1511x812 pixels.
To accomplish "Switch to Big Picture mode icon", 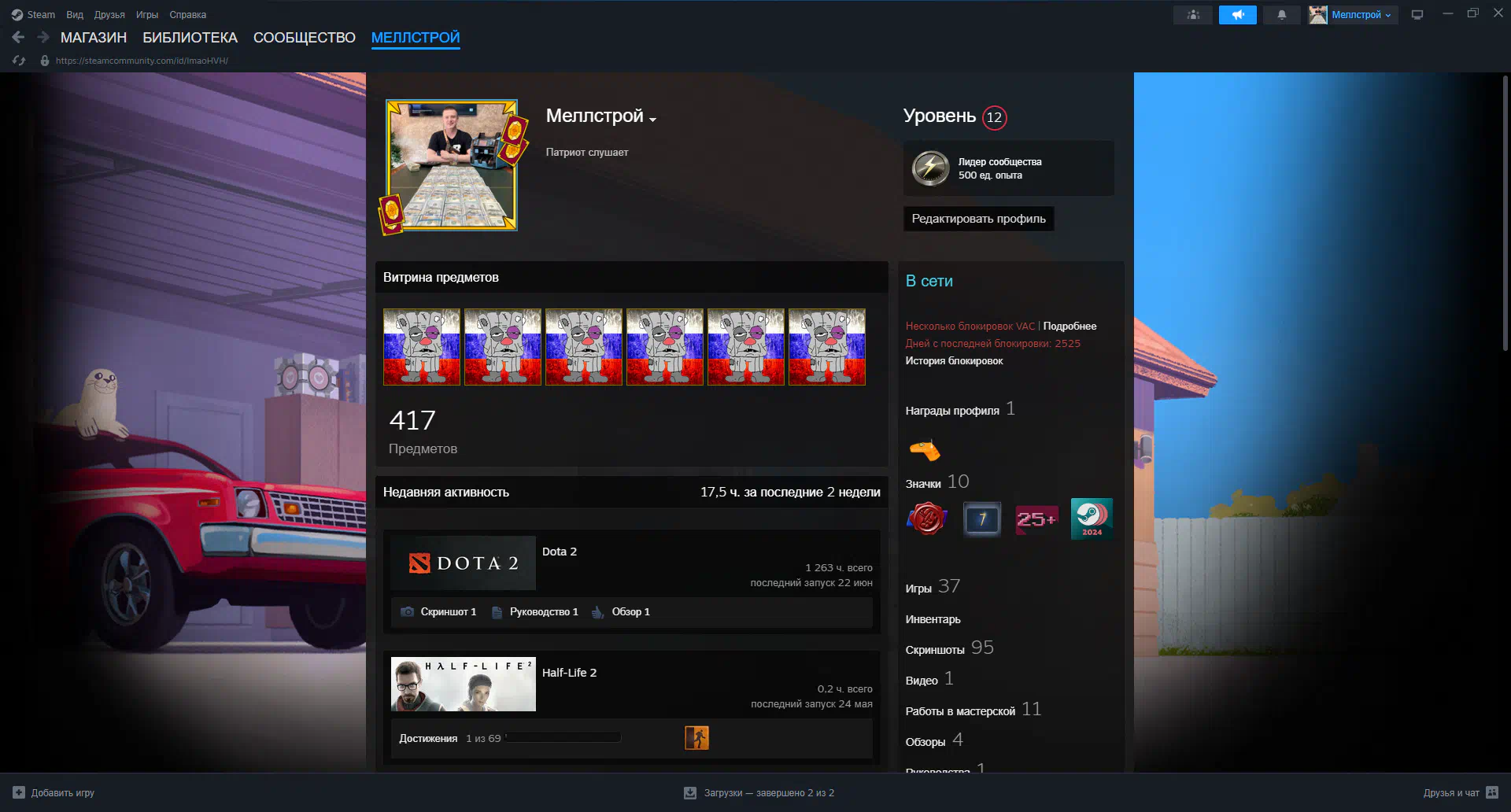I will point(1417,14).
